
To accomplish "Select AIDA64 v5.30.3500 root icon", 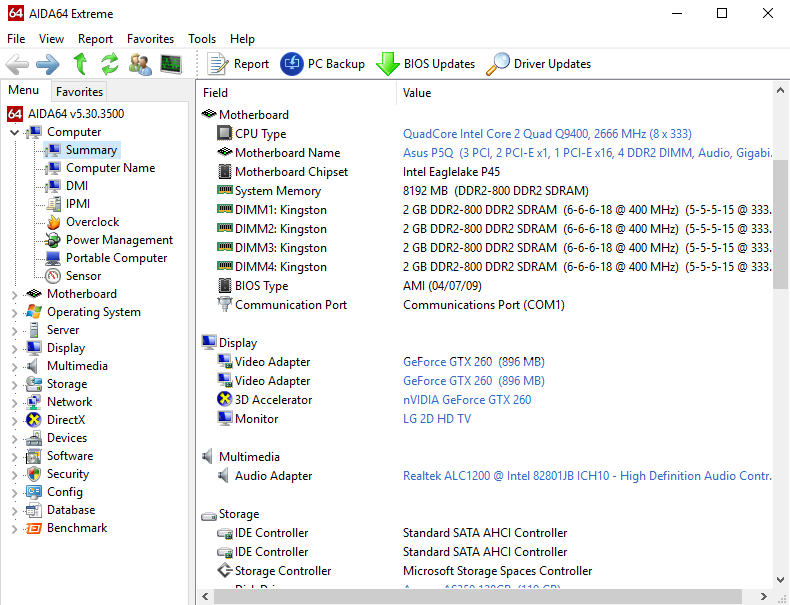I will tap(15, 114).
